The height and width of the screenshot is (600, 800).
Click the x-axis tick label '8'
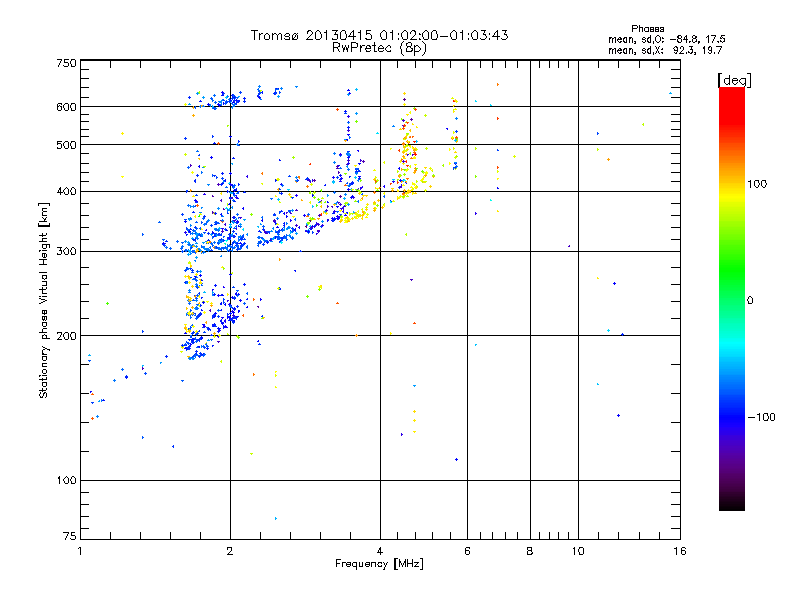530,551
